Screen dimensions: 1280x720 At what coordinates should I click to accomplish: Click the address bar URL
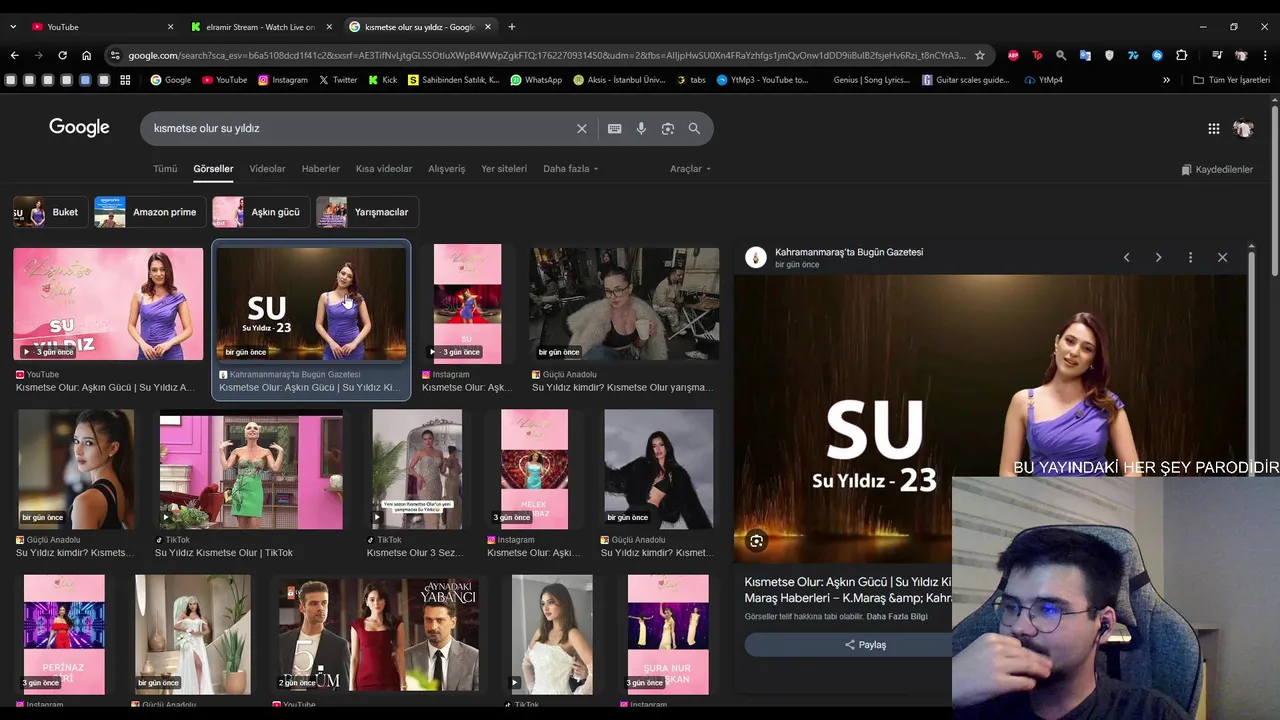click(x=545, y=55)
